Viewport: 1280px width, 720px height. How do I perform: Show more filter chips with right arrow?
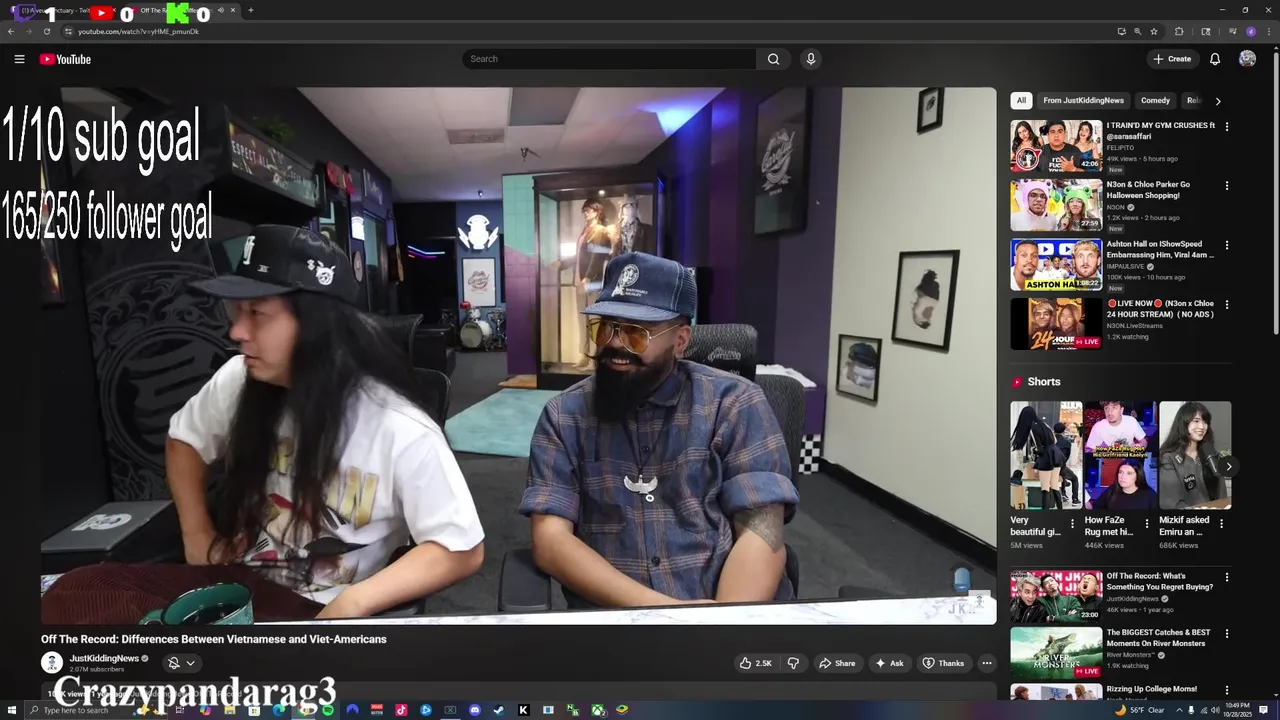(1217, 101)
